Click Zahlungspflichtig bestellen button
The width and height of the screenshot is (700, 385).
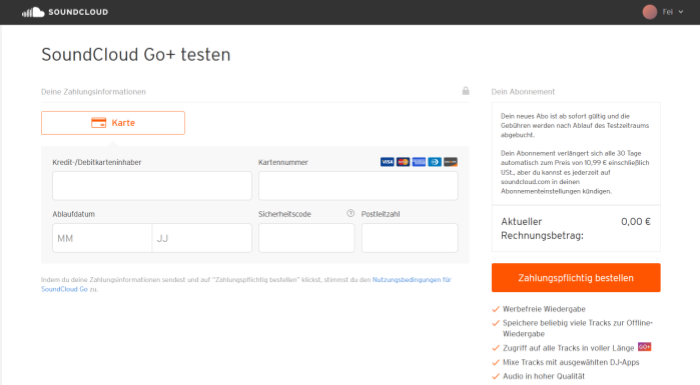click(x=576, y=278)
